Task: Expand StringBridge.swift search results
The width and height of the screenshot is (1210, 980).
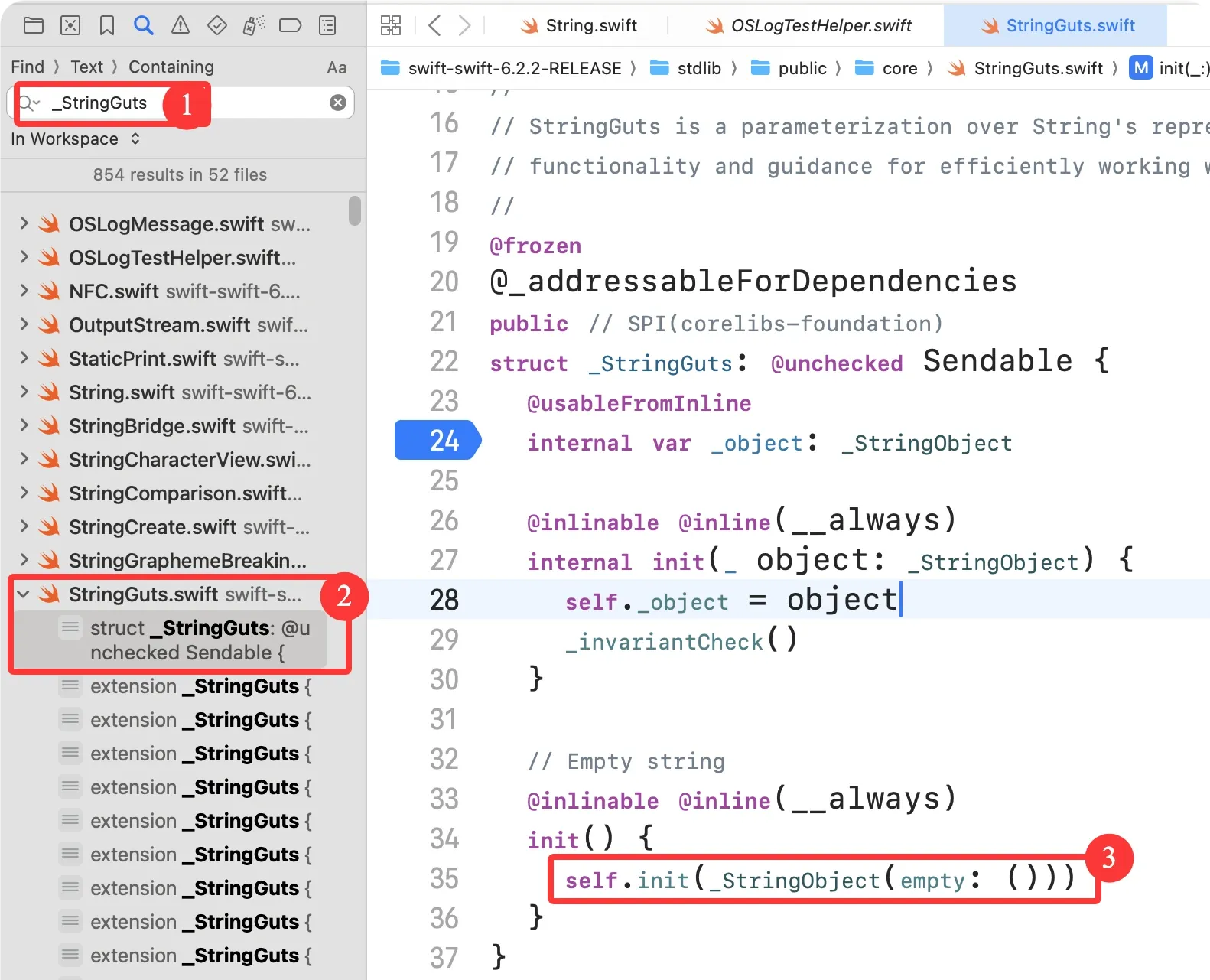Action: [x=24, y=425]
